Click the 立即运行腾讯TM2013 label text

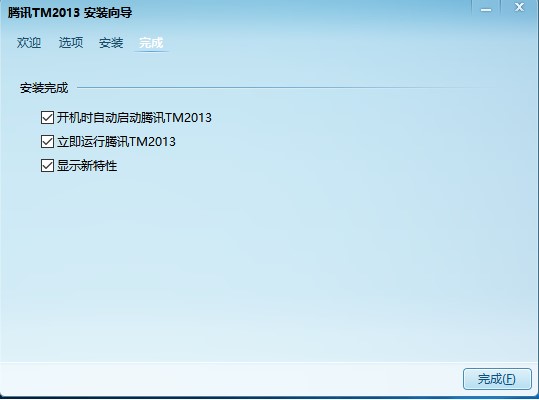[116, 142]
